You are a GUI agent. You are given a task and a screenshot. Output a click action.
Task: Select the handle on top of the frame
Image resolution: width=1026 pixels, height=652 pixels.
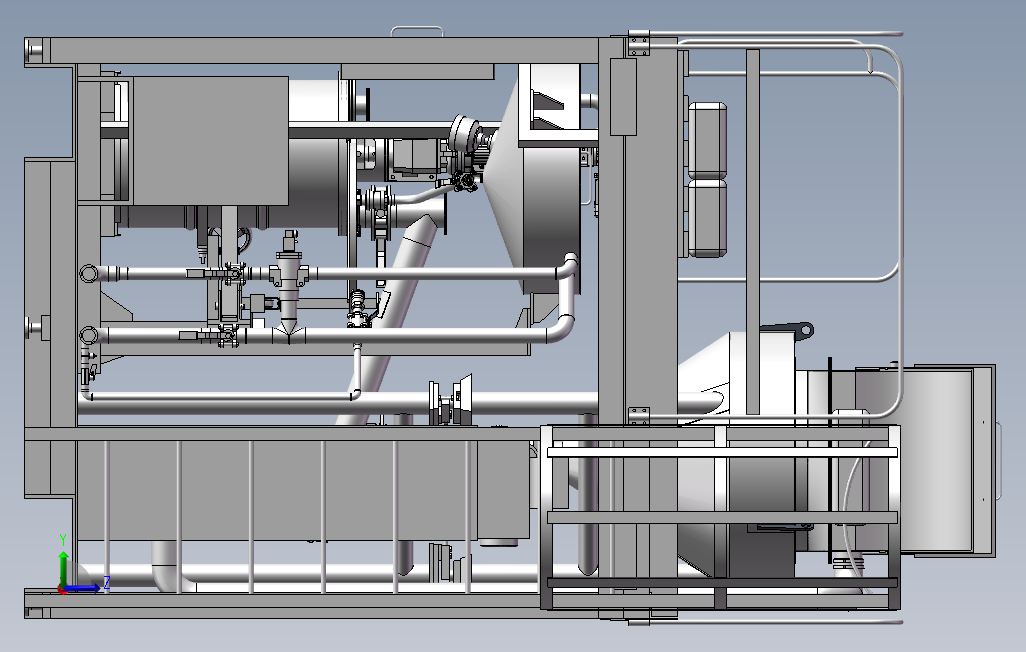point(417,31)
